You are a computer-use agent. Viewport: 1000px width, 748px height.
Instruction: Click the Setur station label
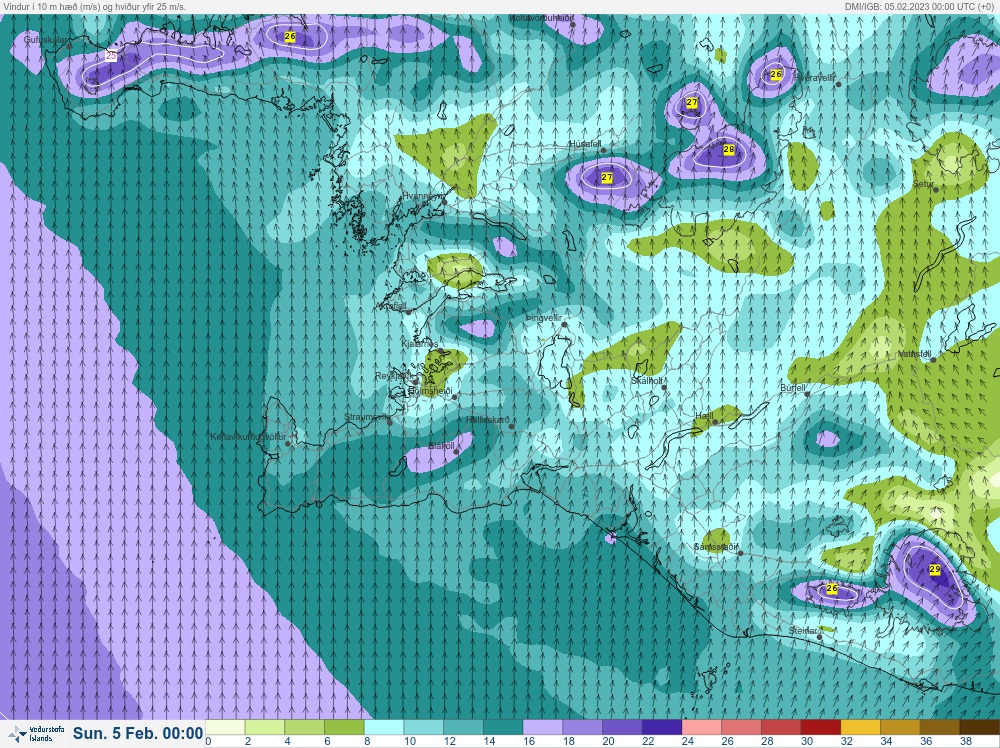click(923, 184)
